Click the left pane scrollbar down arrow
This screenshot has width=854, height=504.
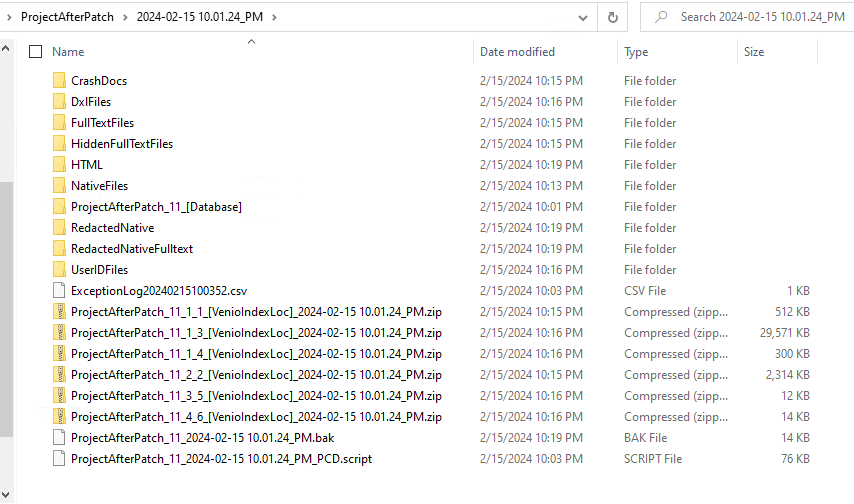tap(6, 495)
